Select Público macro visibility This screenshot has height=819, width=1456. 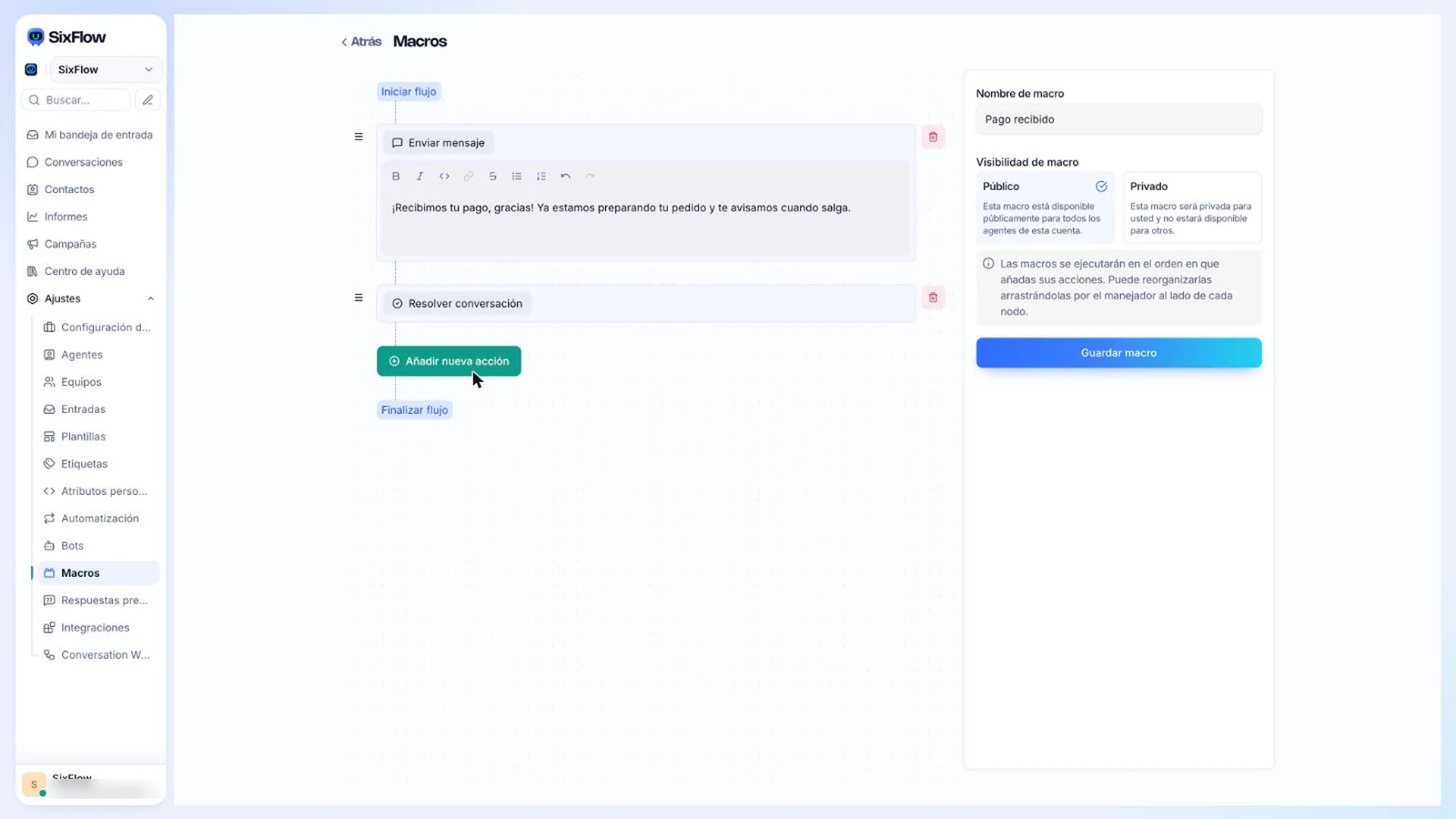(1045, 207)
